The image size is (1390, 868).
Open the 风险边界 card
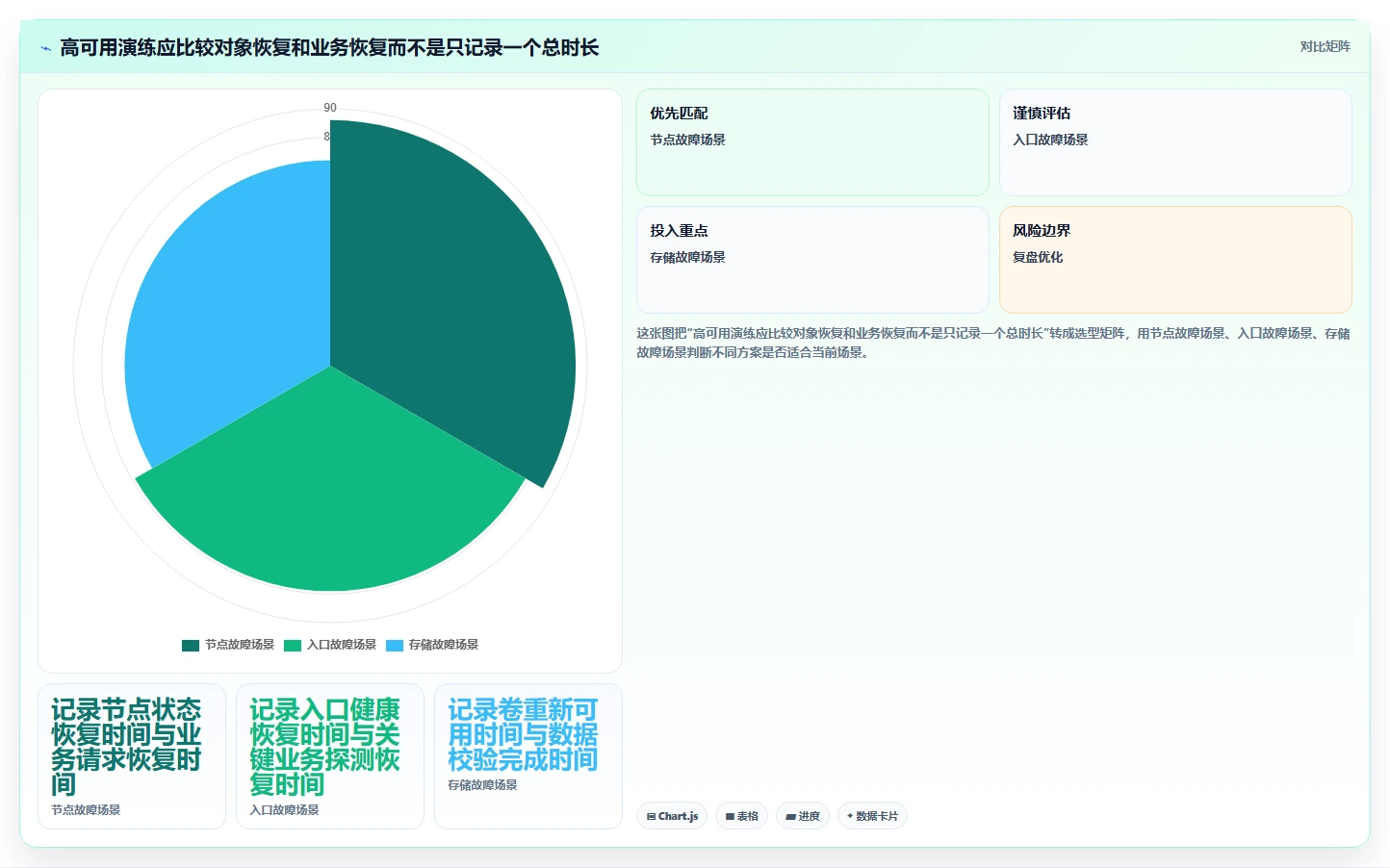click(1175, 260)
